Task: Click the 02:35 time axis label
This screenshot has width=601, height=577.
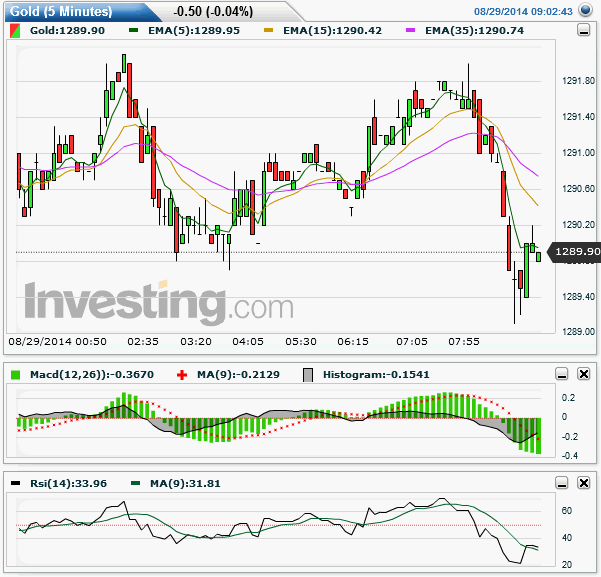Action: 143,342
